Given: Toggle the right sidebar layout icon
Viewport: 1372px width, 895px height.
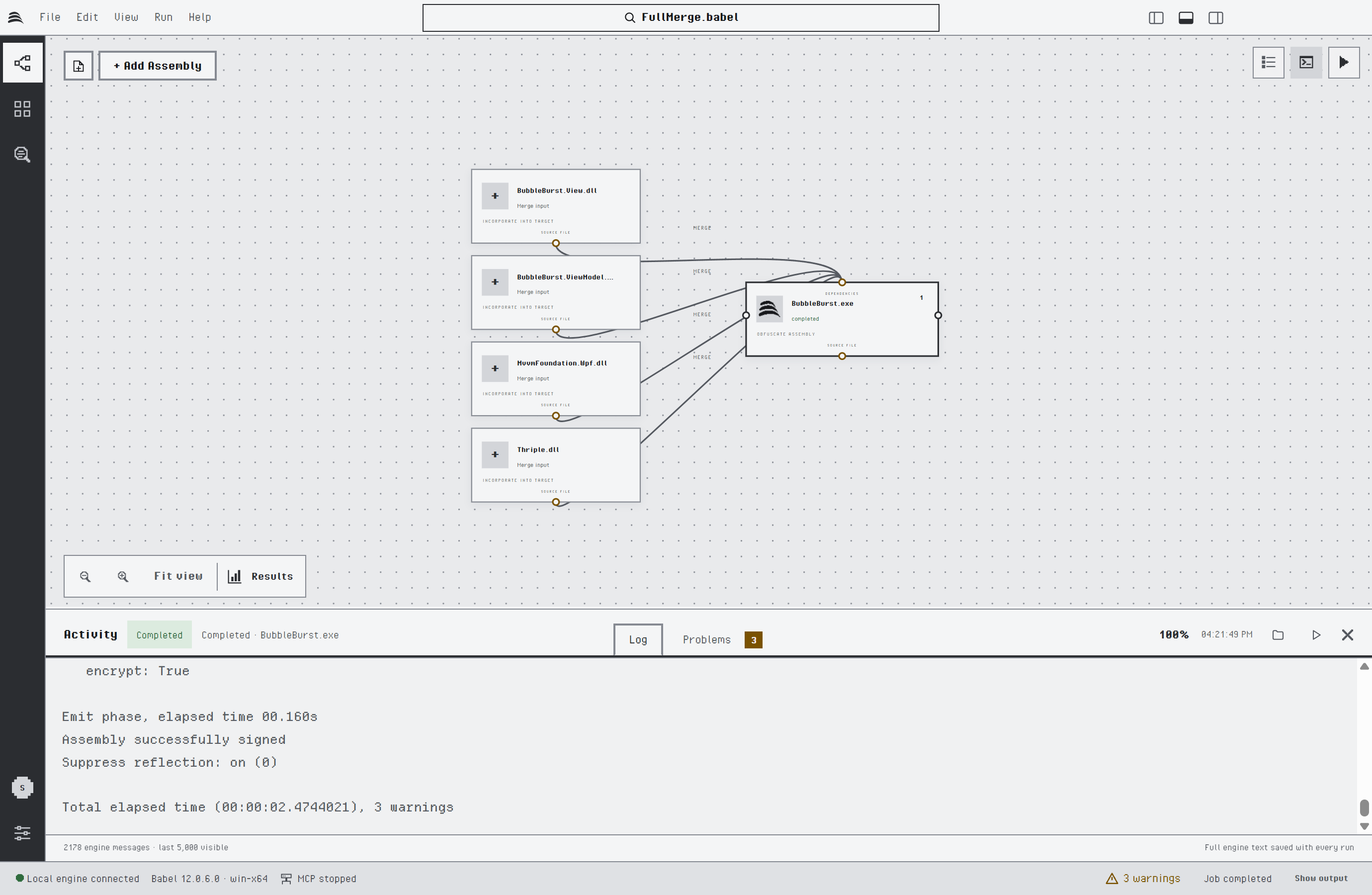Looking at the screenshot, I should pos(1216,18).
